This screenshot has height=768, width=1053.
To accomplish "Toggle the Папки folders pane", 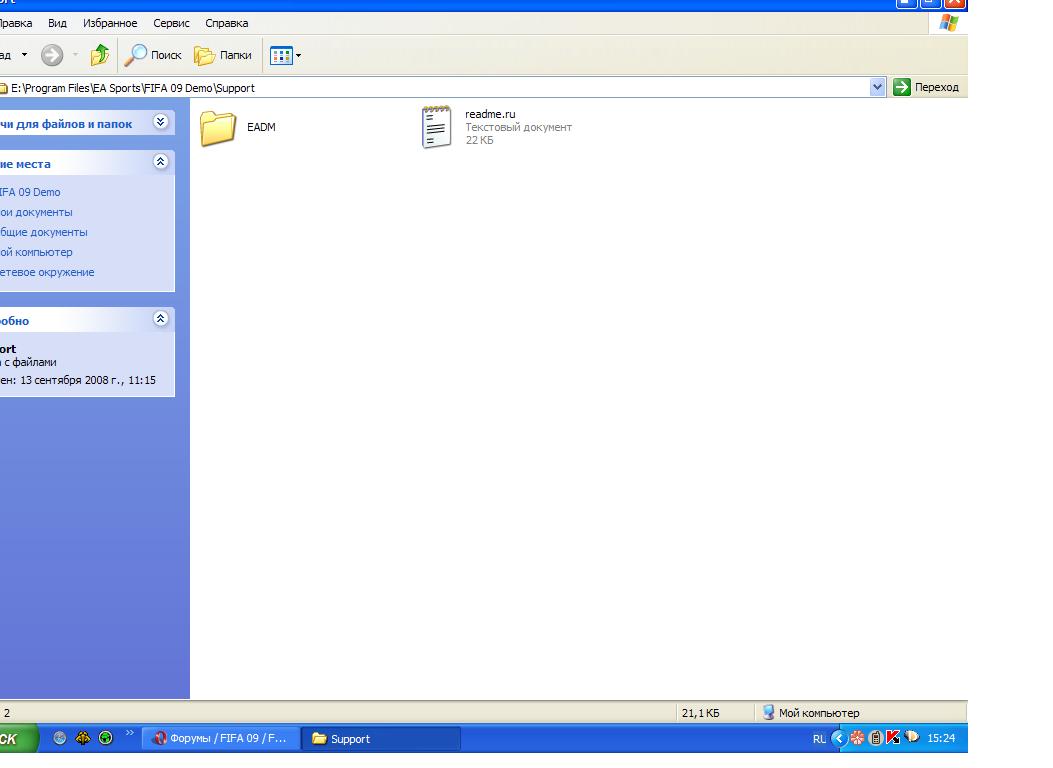I will point(223,55).
